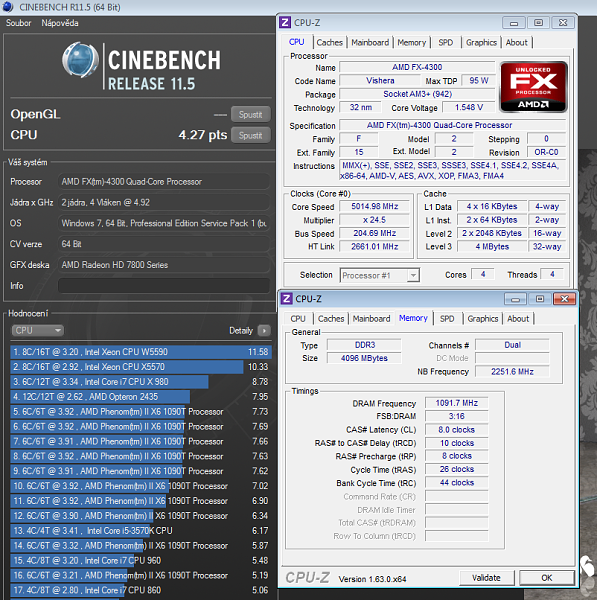
Task: Switch to SPD tab in lower CPU-Z window
Action: [447, 319]
